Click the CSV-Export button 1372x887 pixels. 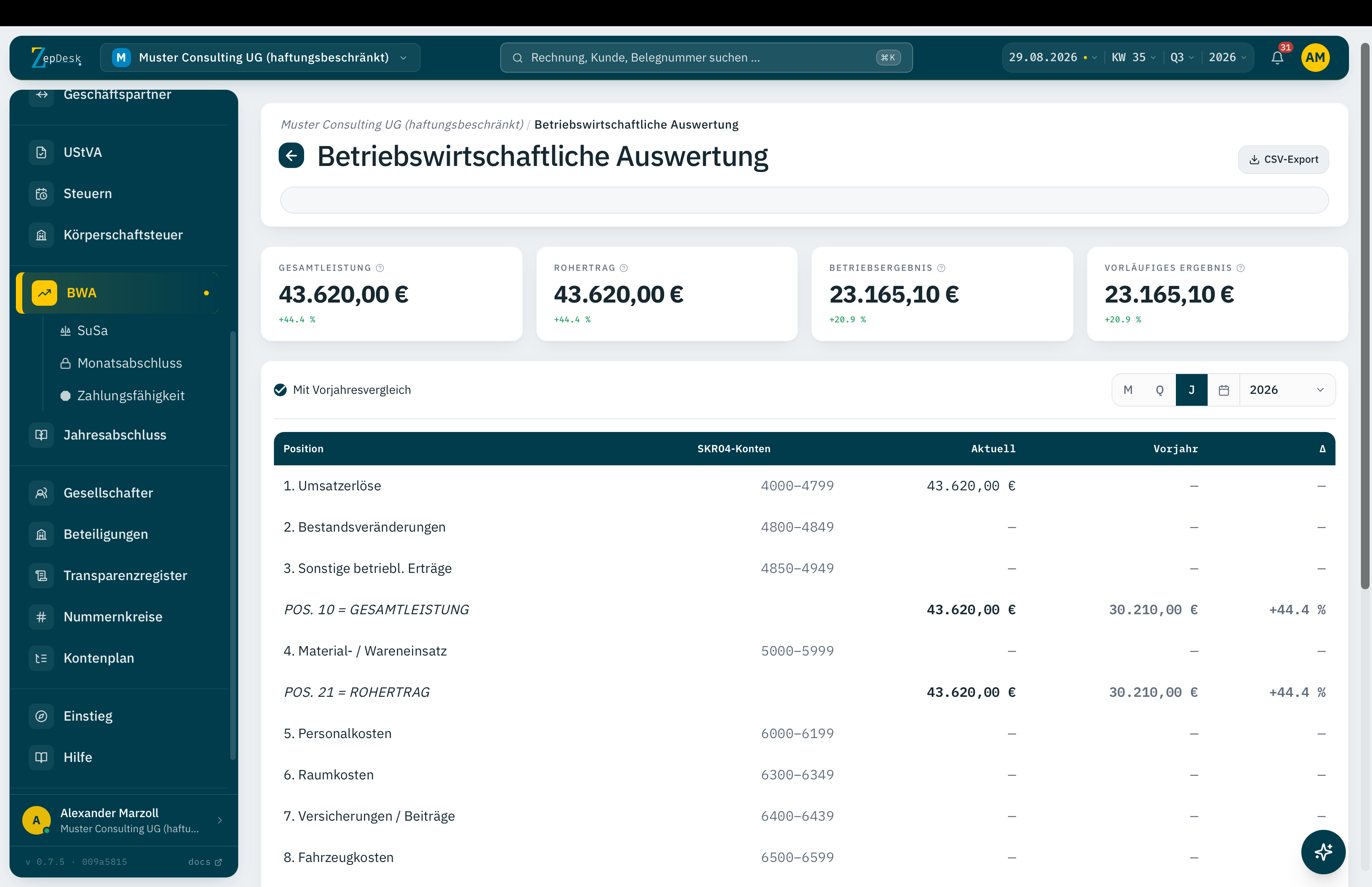[1283, 160]
